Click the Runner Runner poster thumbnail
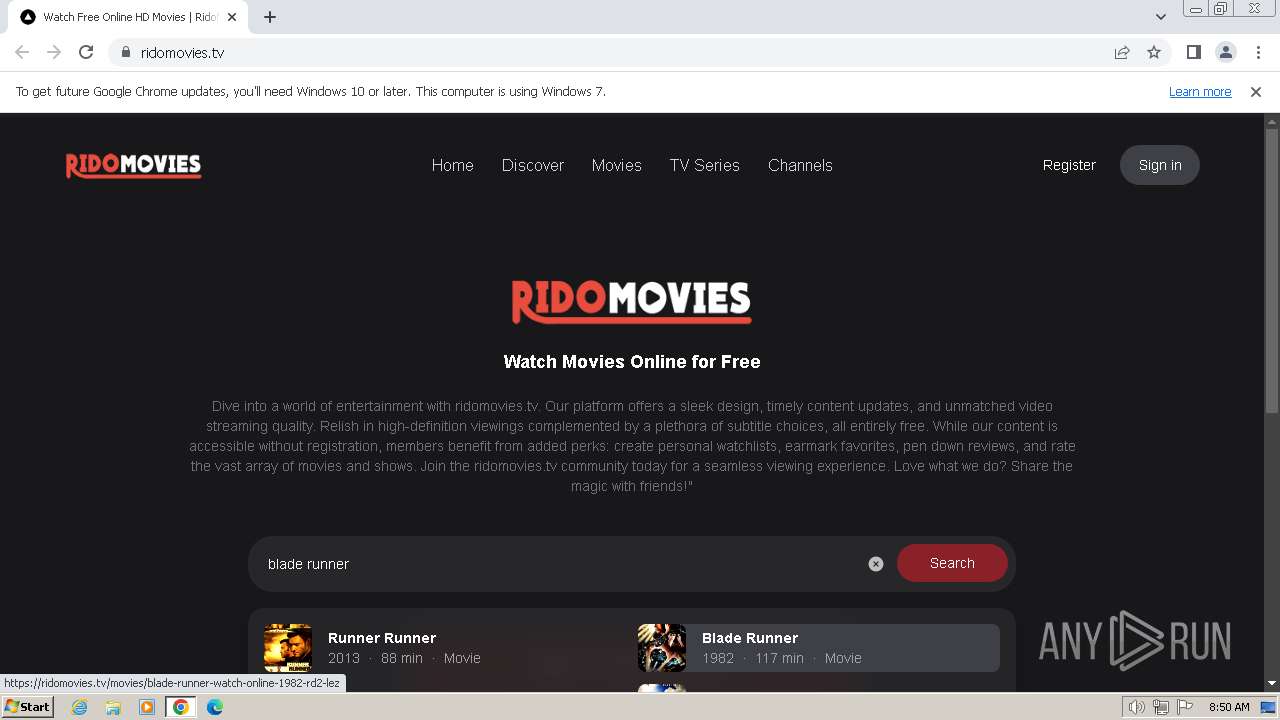Screen dimensions: 1280x720 coord(288,647)
